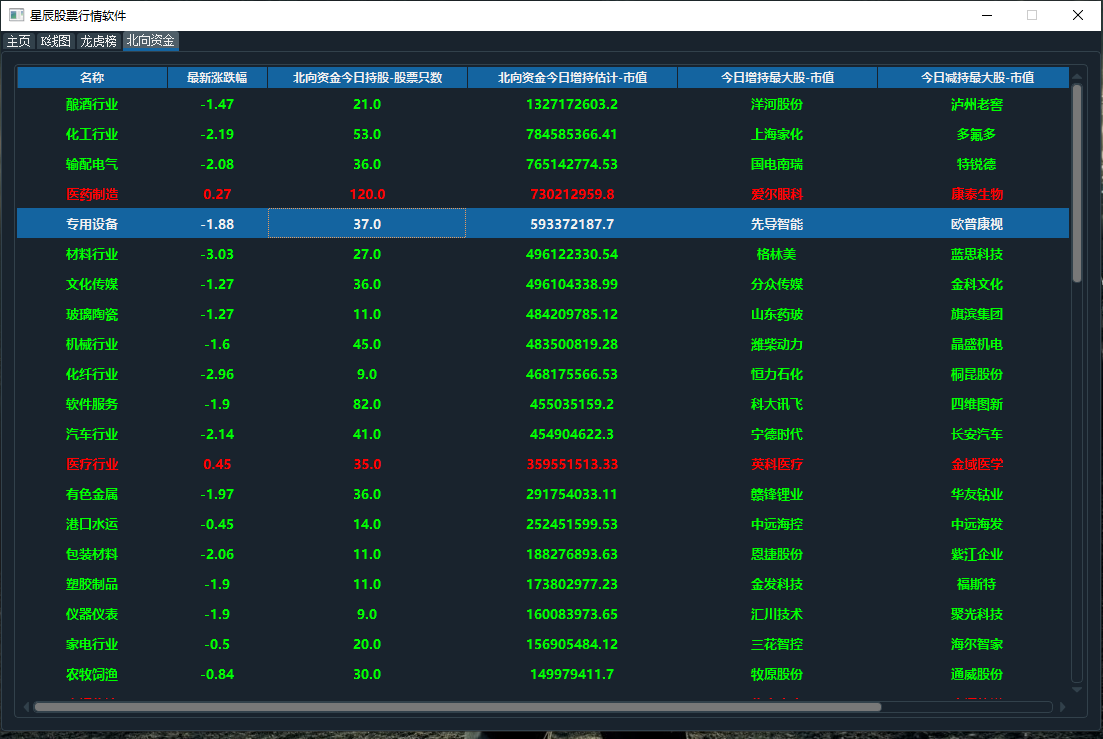Screen dimensions: 1103x739
Task: Select the 农牧饲渔 cell
Action: 92,674
